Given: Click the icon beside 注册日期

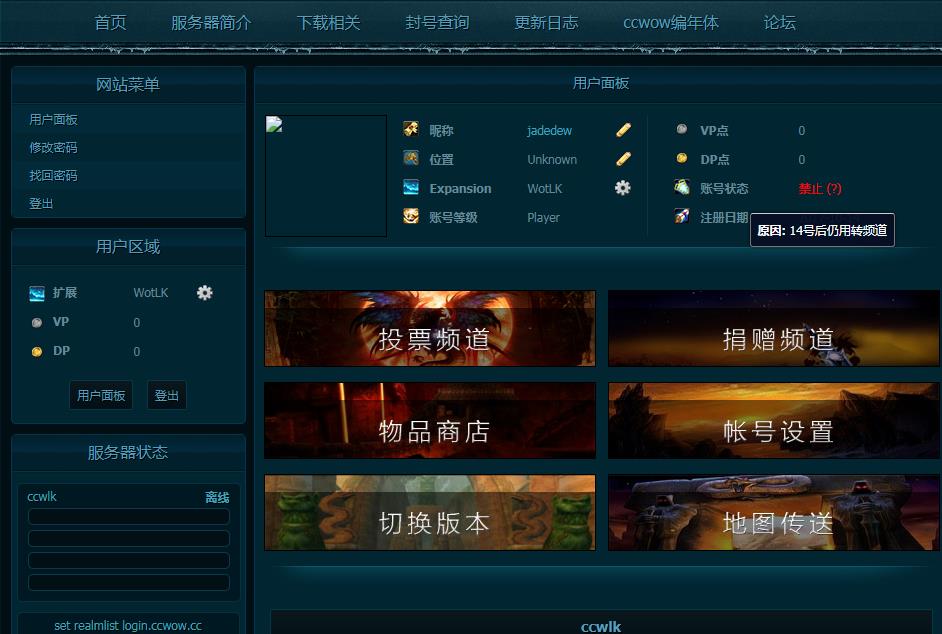Looking at the screenshot, I should (683, 217).
